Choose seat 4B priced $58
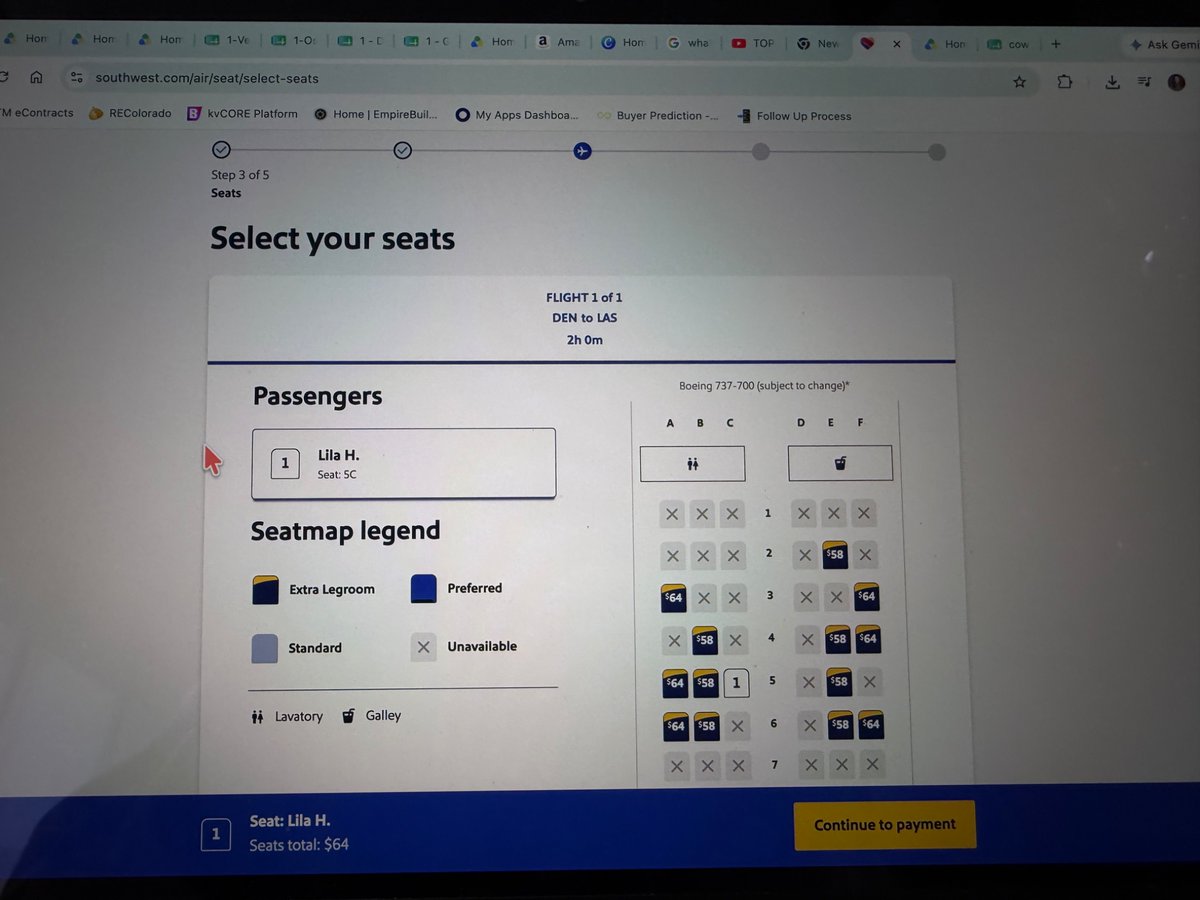The image size is (1200, 900). coord(705,640)
